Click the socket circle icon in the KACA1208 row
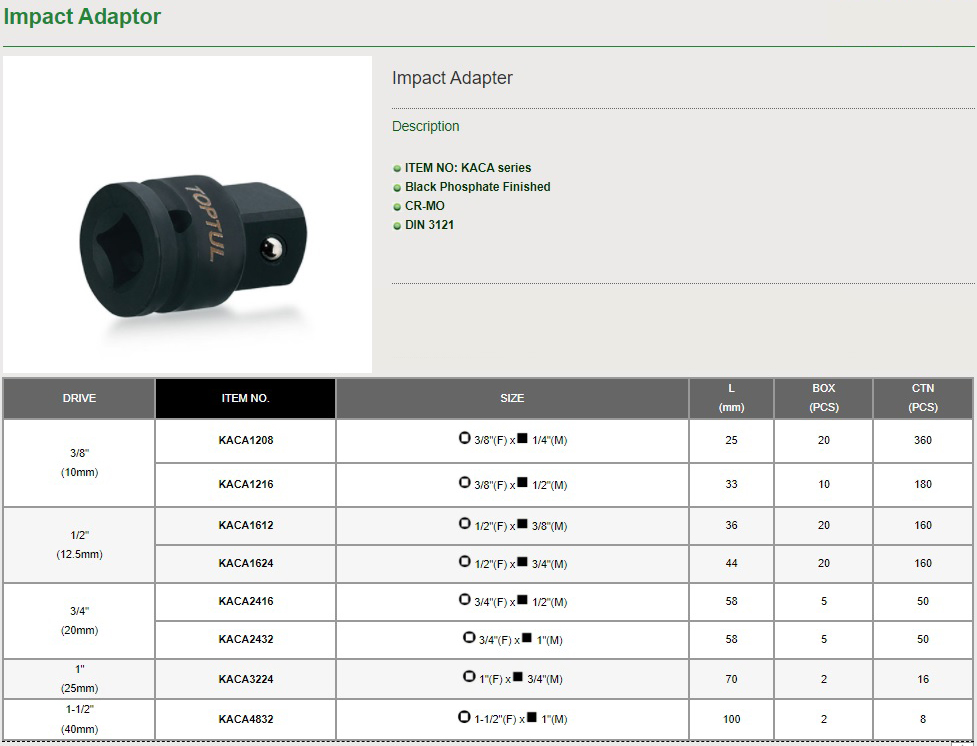 click(x=464, y=438)
